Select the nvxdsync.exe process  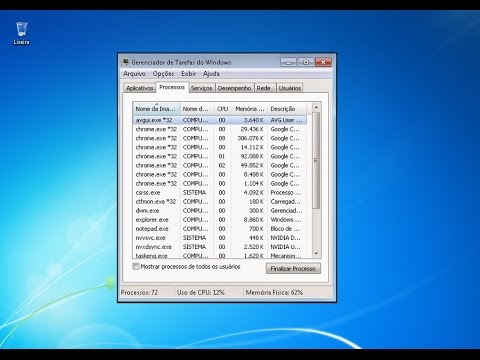tap(219, 247)
